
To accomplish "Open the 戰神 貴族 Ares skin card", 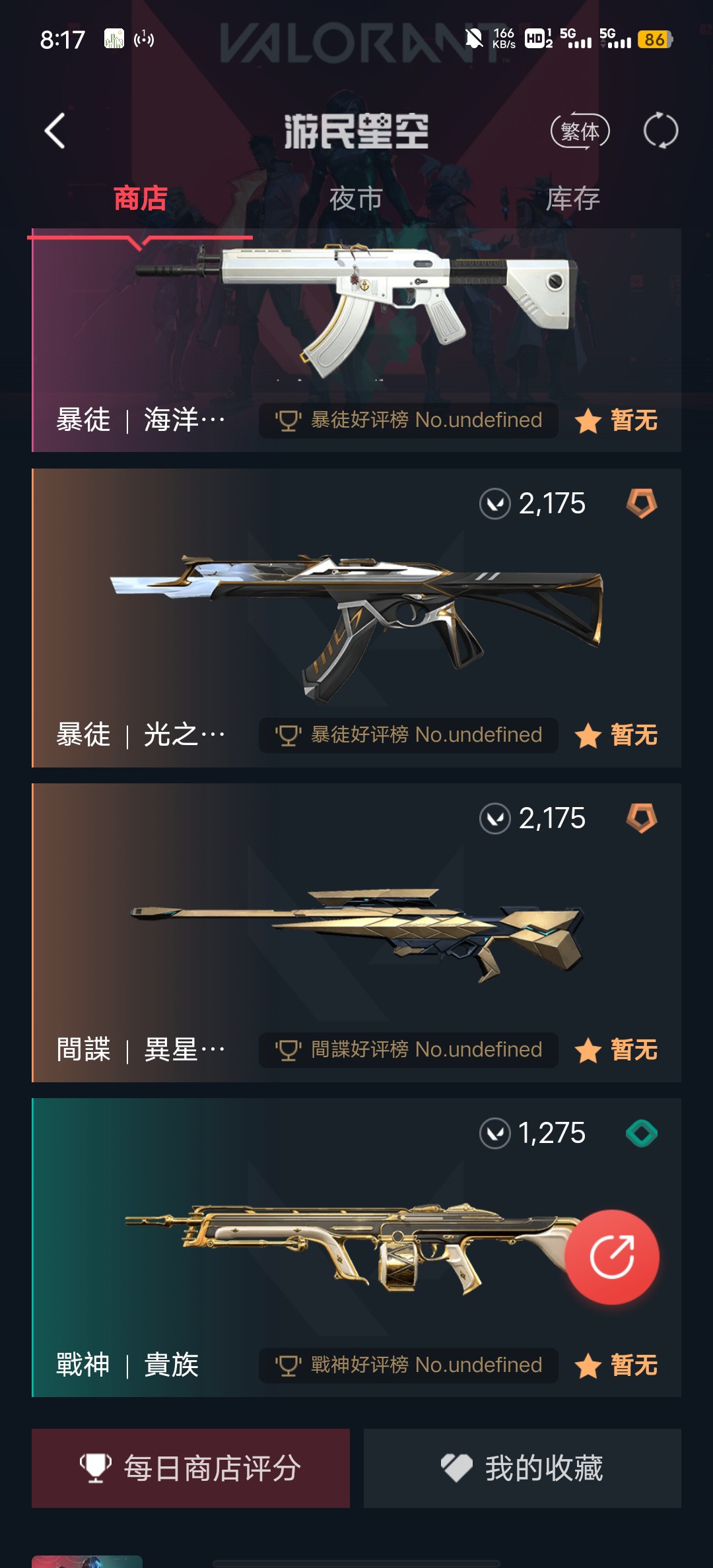I will (x=356, y=1247).
